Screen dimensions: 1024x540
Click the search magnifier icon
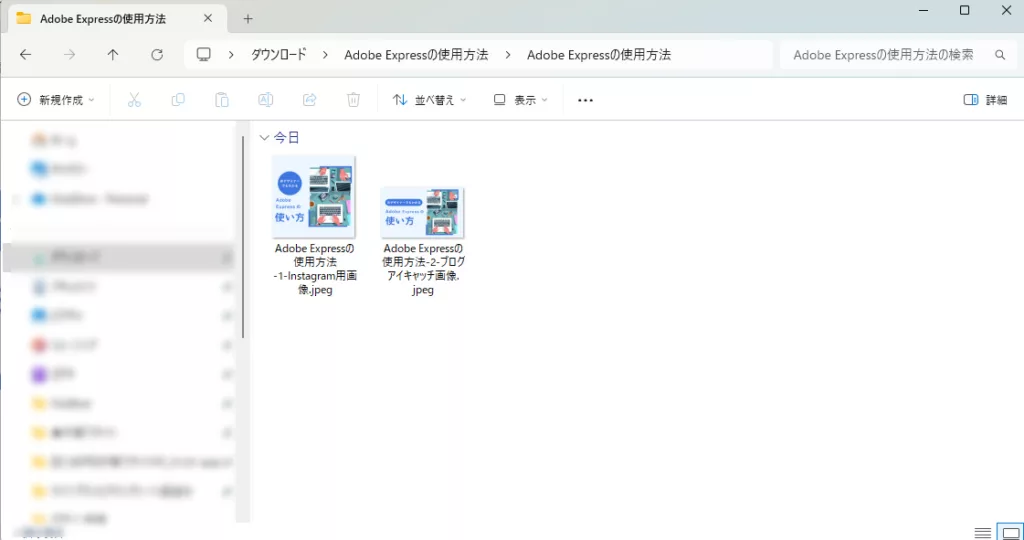coord(1000,55)
